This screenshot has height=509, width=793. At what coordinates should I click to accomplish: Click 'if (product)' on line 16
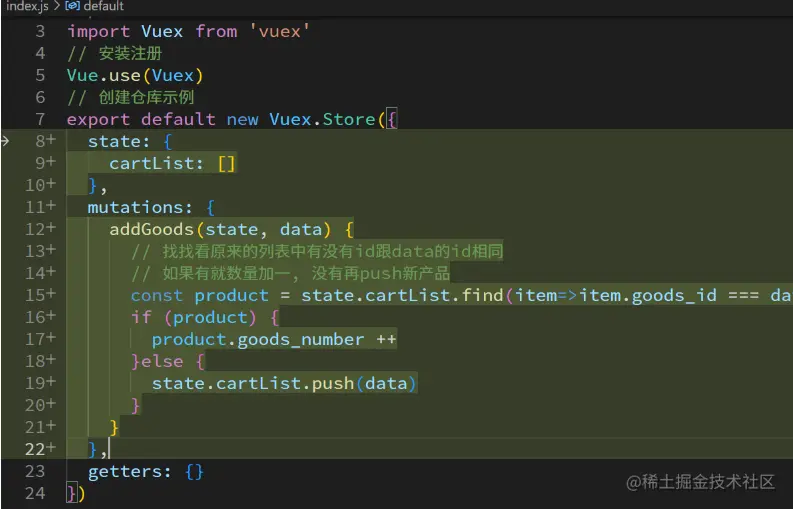pyautogui.click(x=194, y=318)
